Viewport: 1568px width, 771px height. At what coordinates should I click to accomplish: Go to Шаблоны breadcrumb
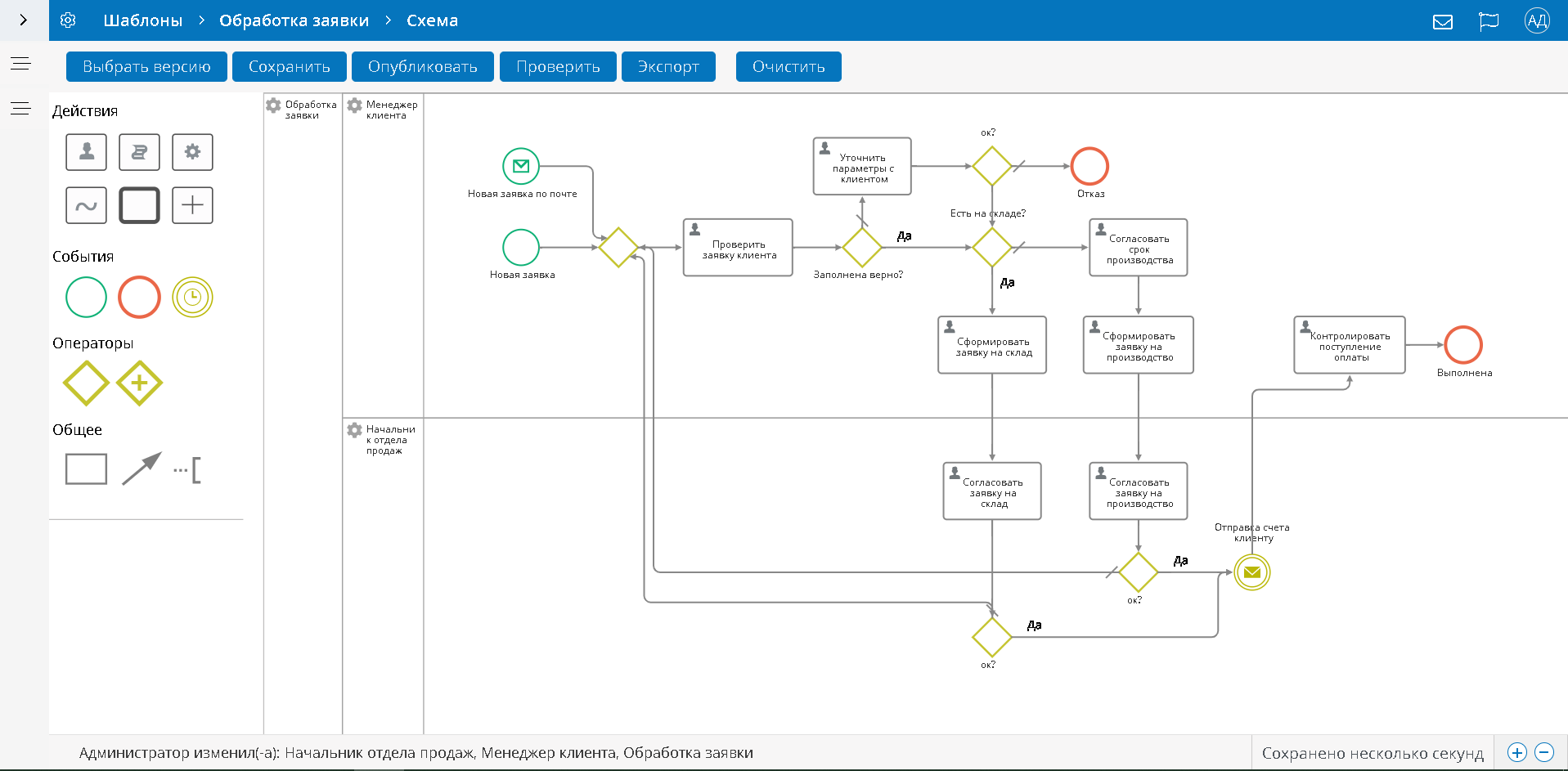click(x=142, y=20)
